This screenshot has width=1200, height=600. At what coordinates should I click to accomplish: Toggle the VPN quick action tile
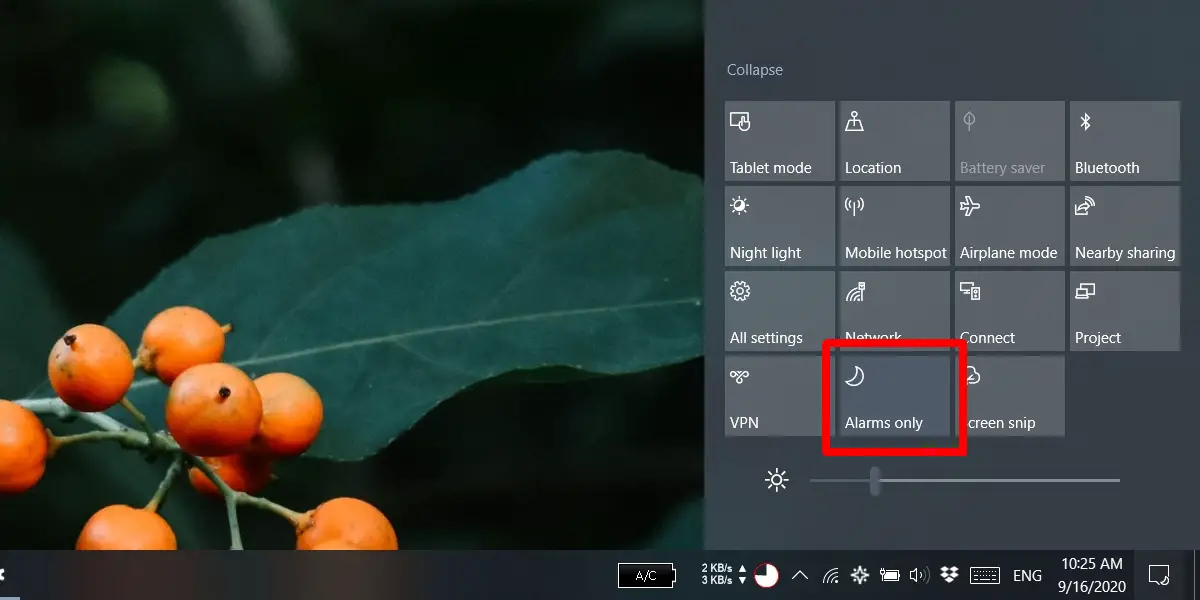point(779,396)
